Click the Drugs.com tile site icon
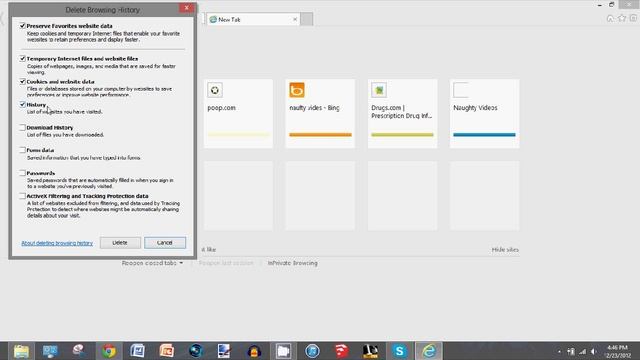This screenshot has width=640, height=360. pyautogui.click(x=379, y=90)
